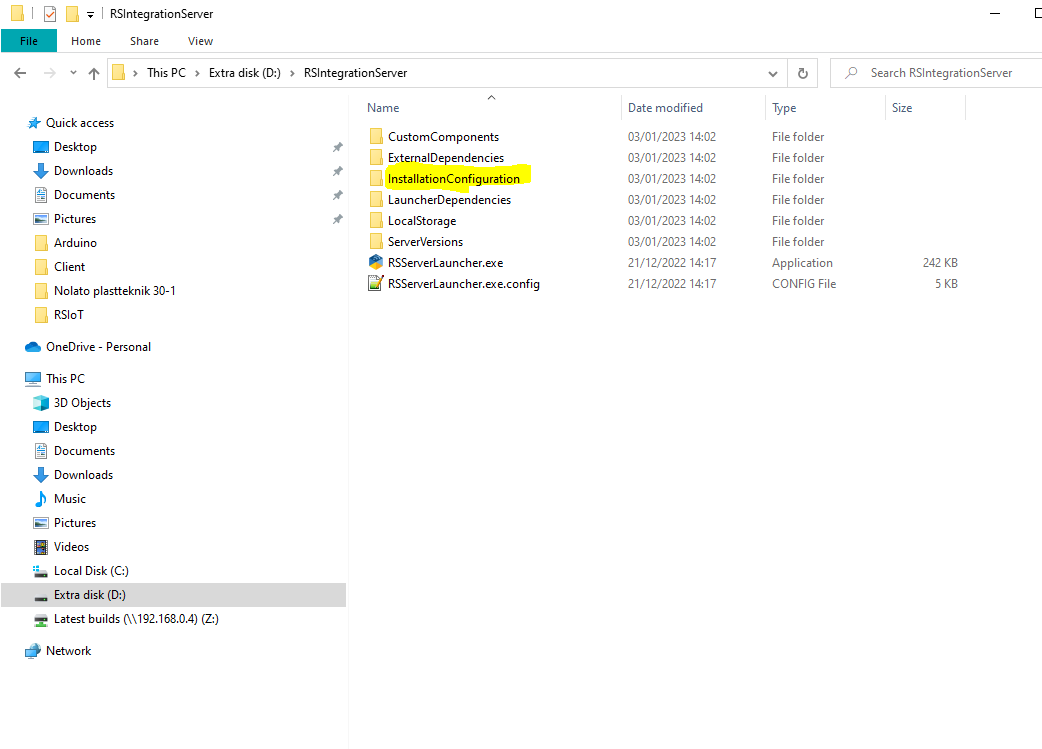Click the pin icon next to Quick access Pictures
Viewport: 1042px width, 749px height.
[x=338, y=219]
